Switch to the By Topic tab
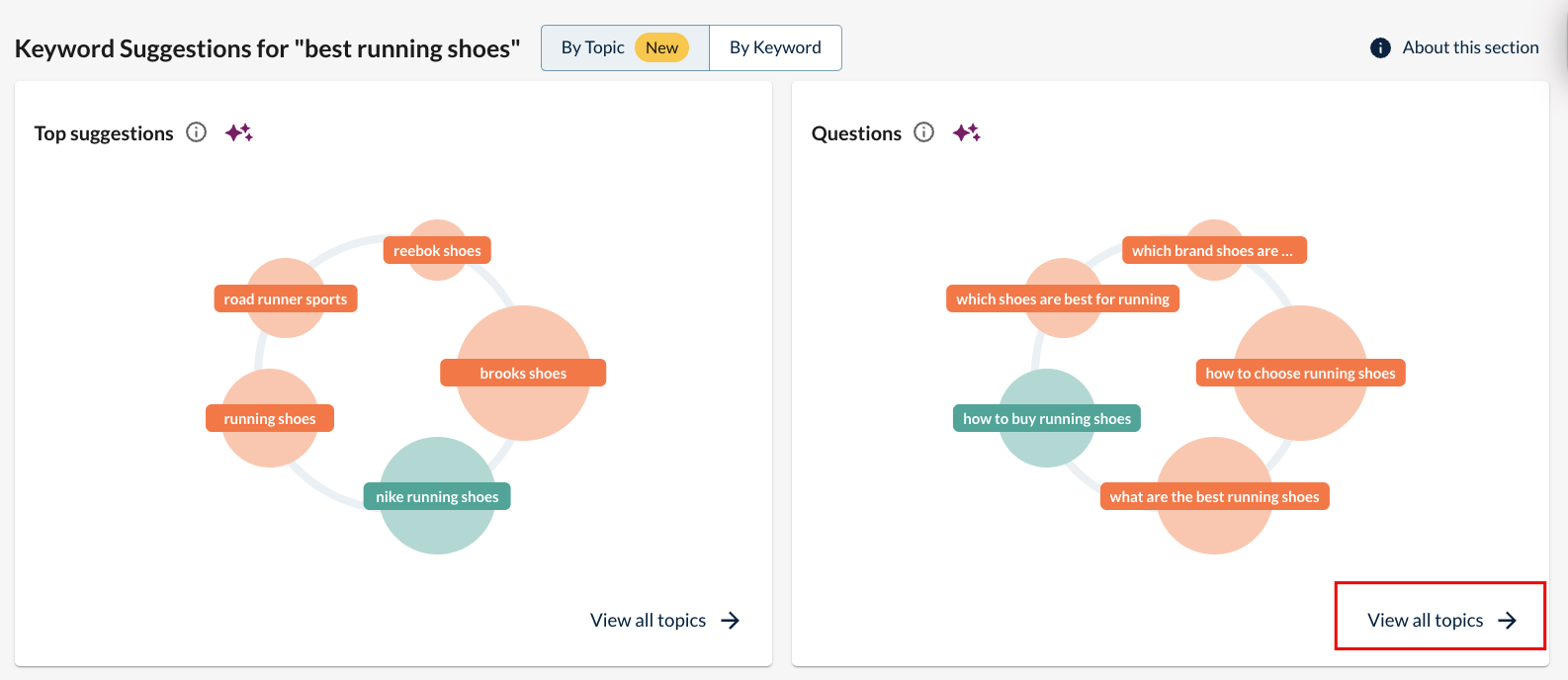The height and width of the screenshot is (680, 1568). (x=624, y=47)
